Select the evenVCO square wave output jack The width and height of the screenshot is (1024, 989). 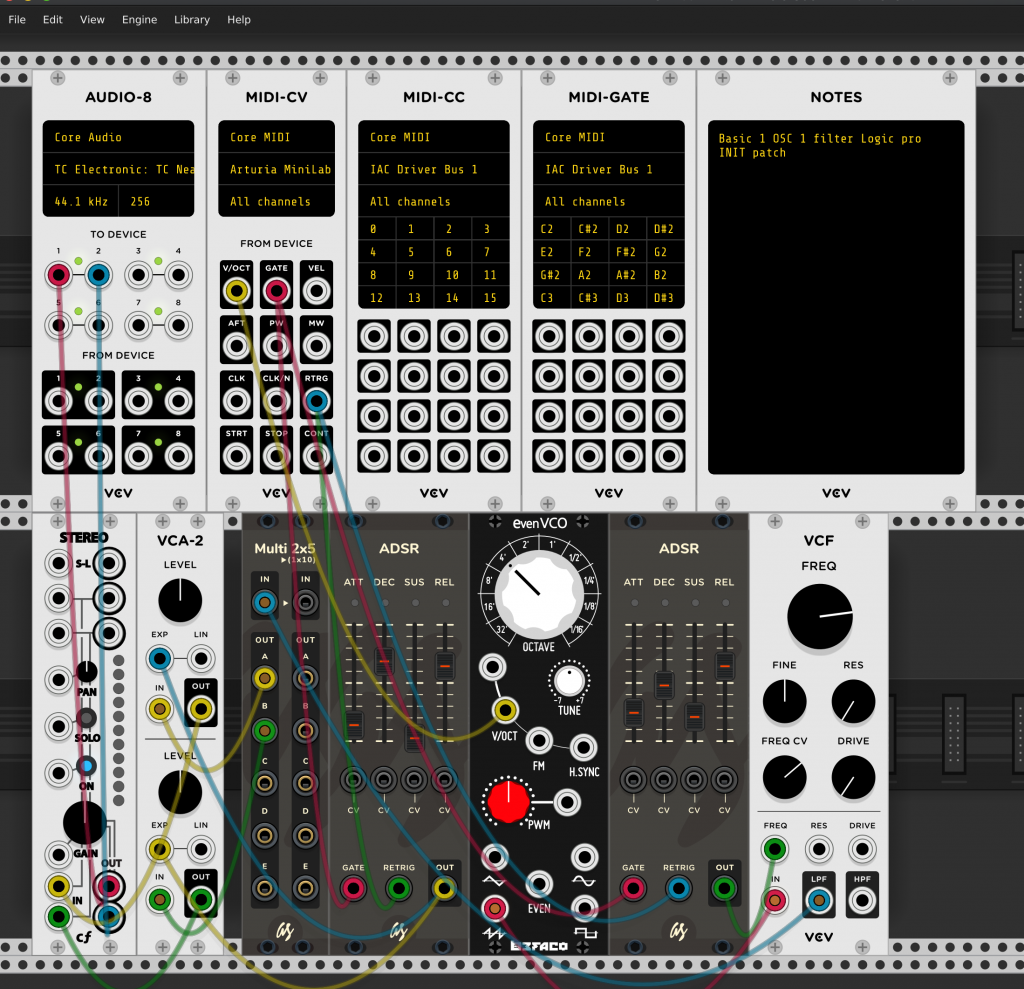pos(584,907)
